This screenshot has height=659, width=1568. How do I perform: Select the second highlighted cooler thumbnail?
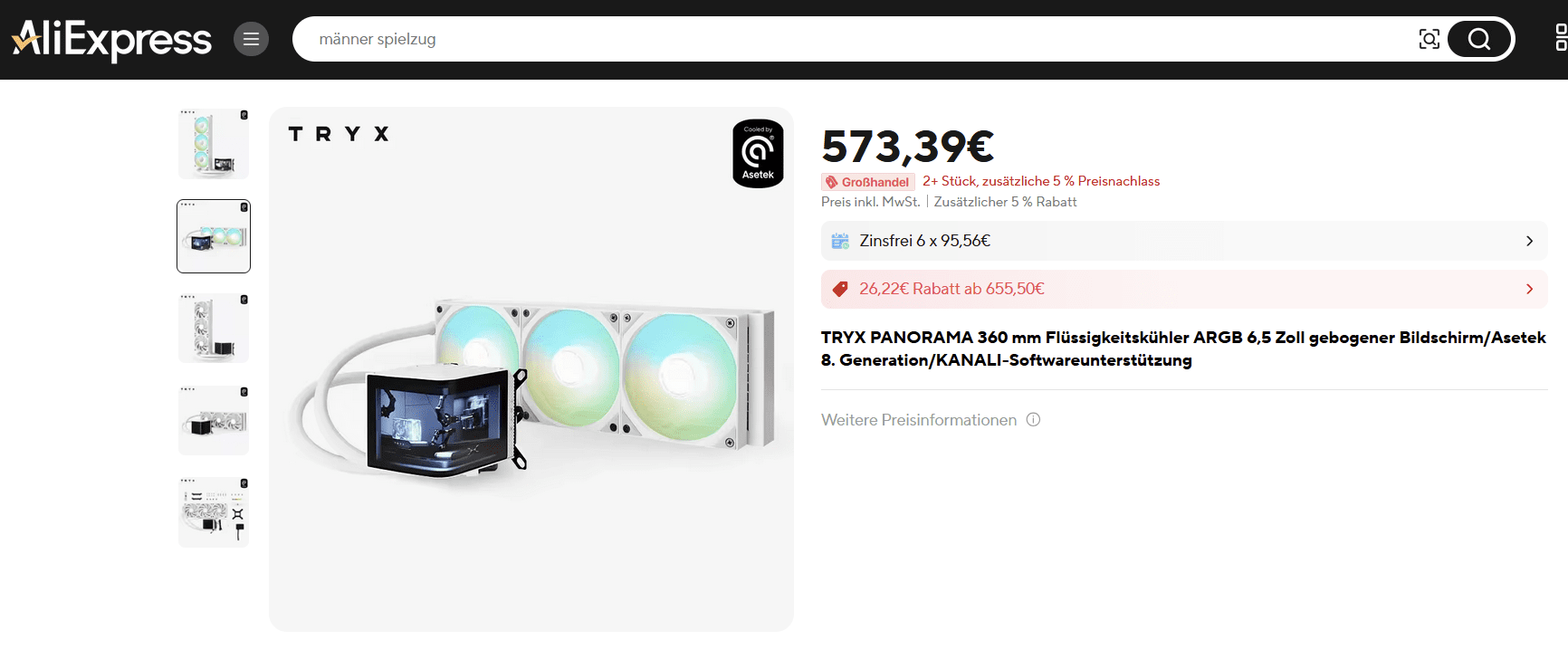214,236
